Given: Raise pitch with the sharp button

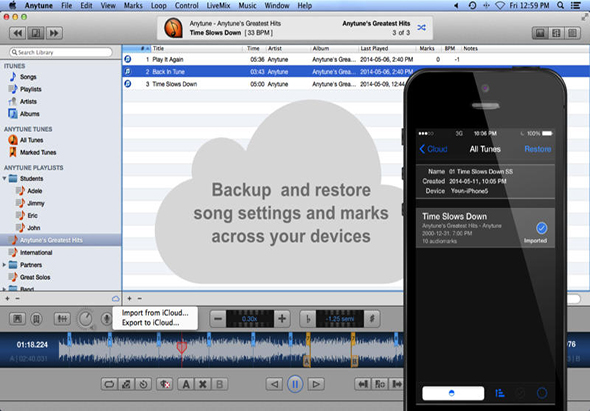Looking at the screenshot, I should 372,319.
